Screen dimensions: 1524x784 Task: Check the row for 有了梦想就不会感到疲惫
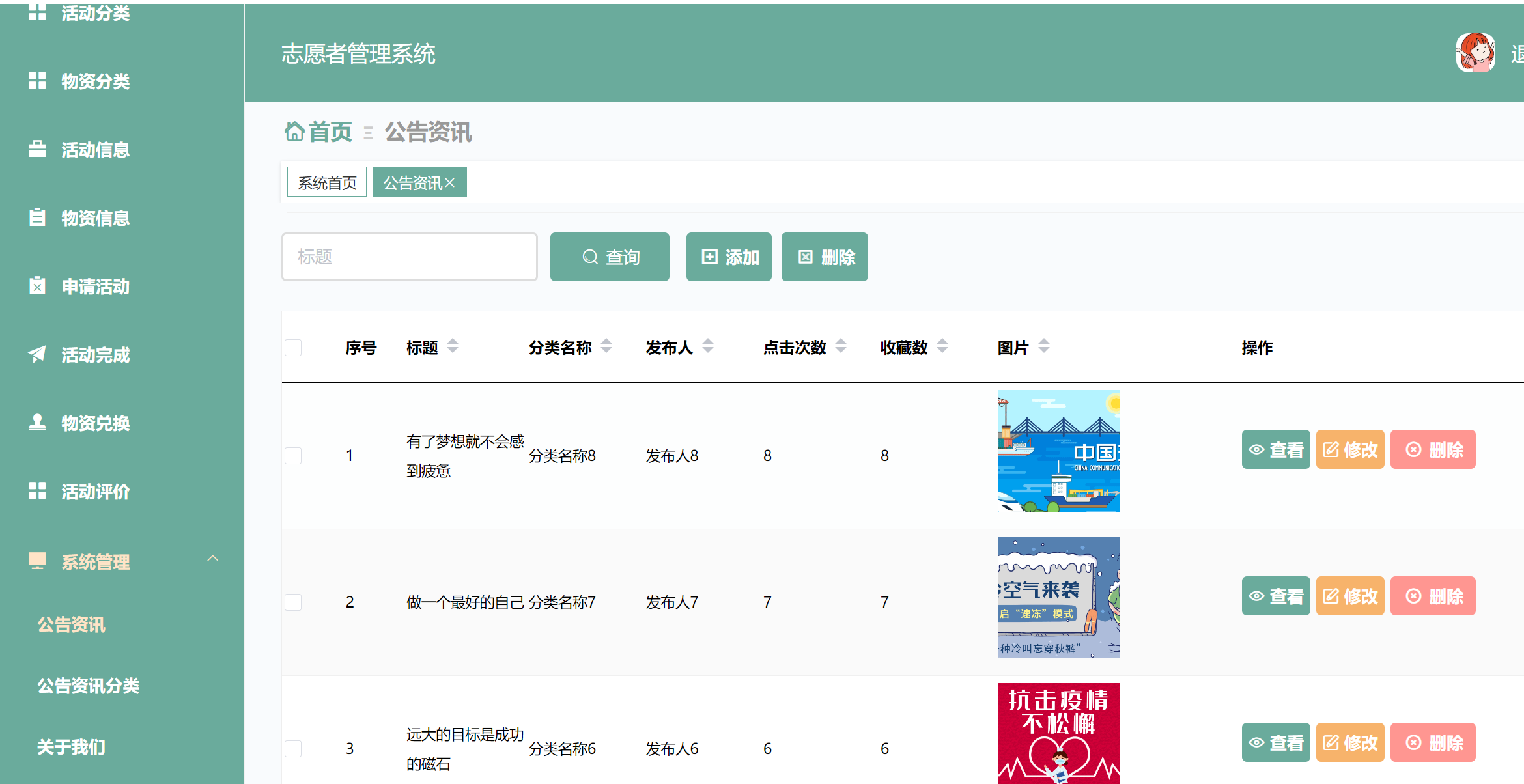pos(293,455)
